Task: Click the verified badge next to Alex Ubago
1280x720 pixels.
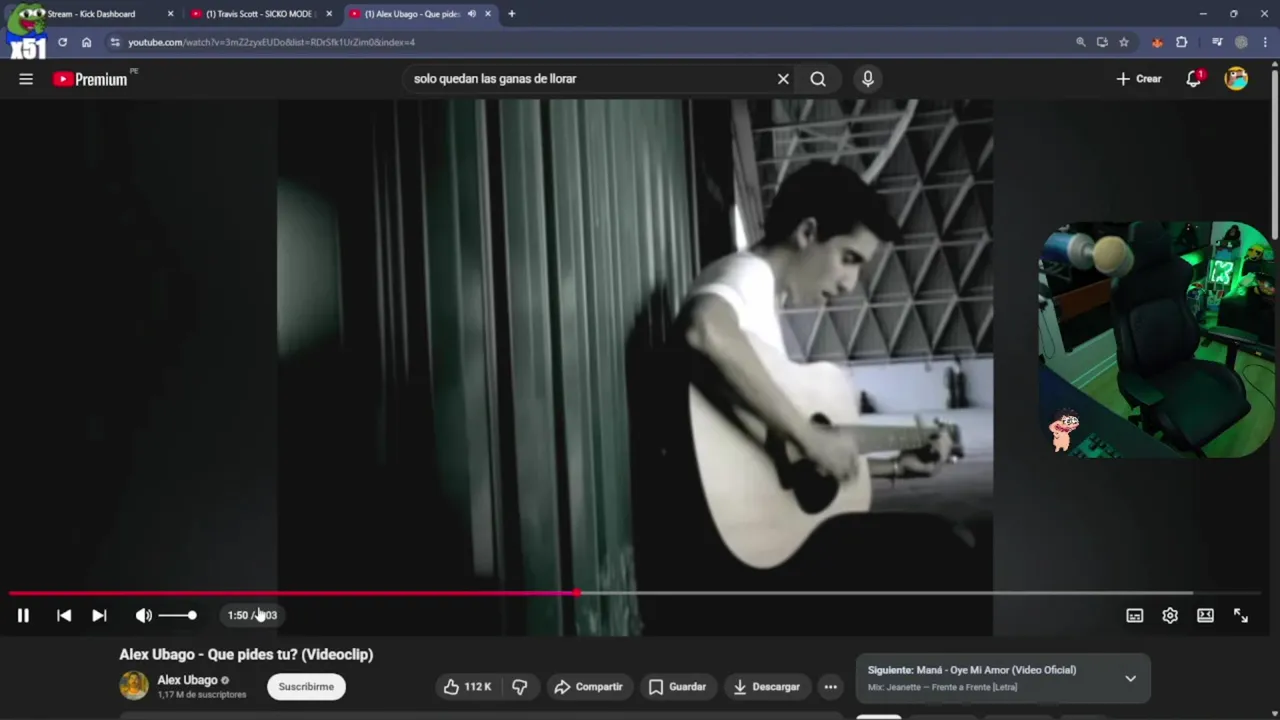Action: coord(225,680)
